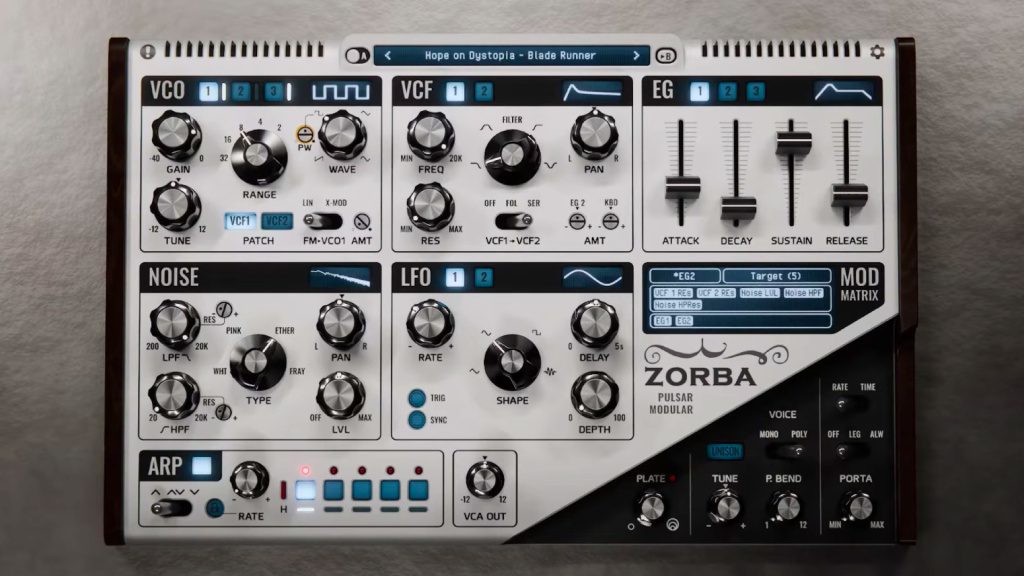
Task: Click the LFO DEPTH knob
Action: tap(594, 395)
